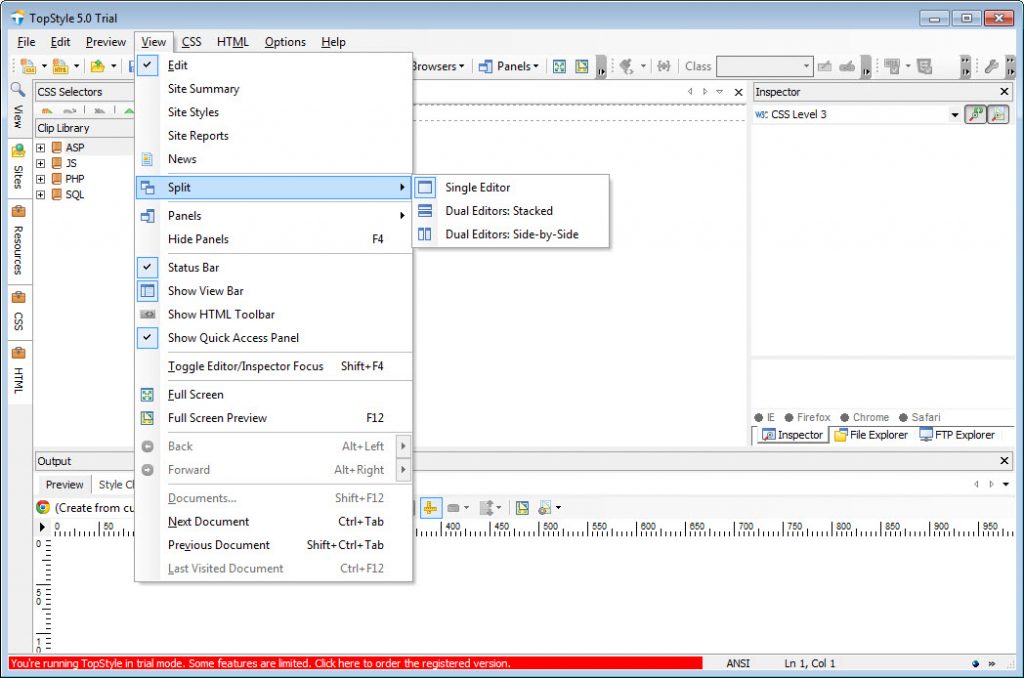
Task: Click the curly braces toolbar icon
Action: pyautogui.click(x=664, y=66)
